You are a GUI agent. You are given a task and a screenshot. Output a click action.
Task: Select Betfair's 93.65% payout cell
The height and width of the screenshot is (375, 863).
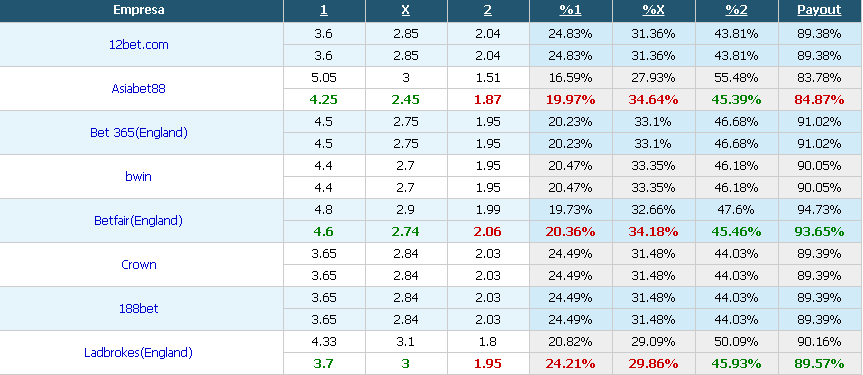(819, 232)
